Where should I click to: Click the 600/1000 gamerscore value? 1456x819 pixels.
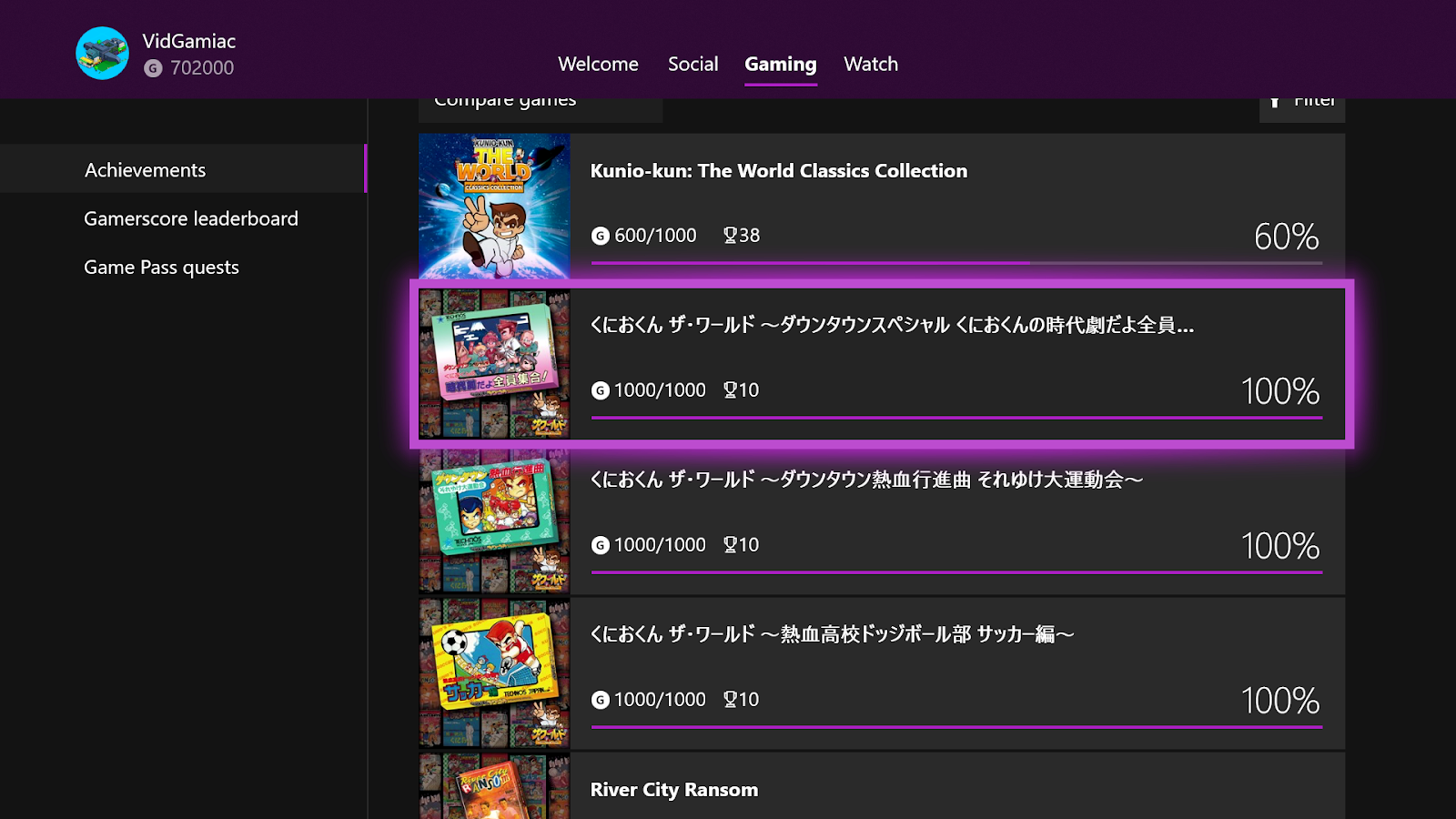tap(655, 236)
